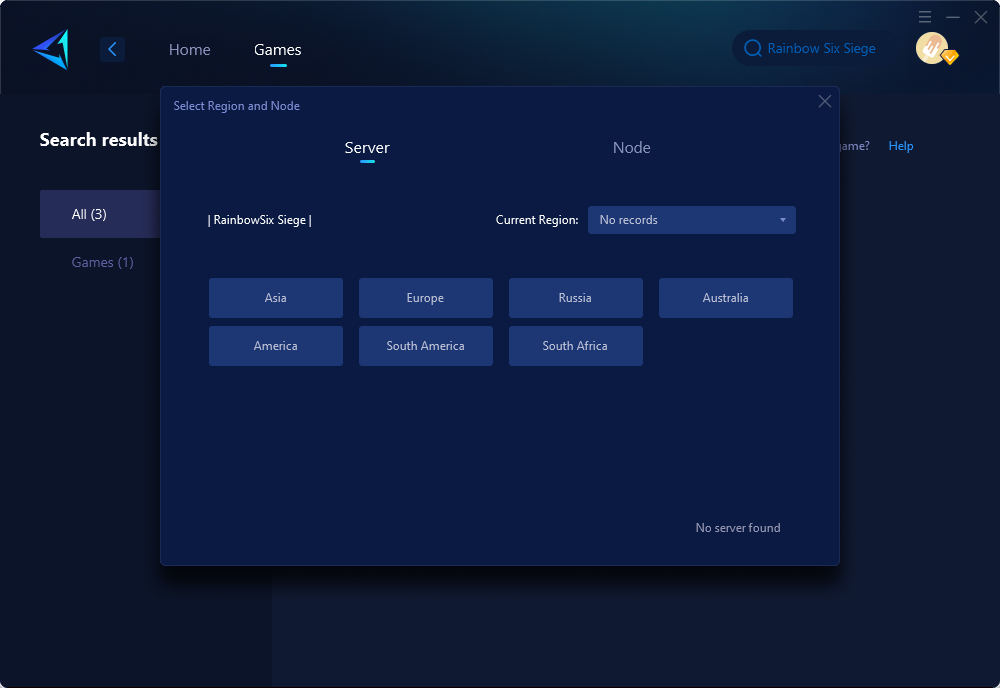Go back using the left chevron button
The height and width of the screenshot is (688, 1000).
pyautogui.click(x=112, y=49)
